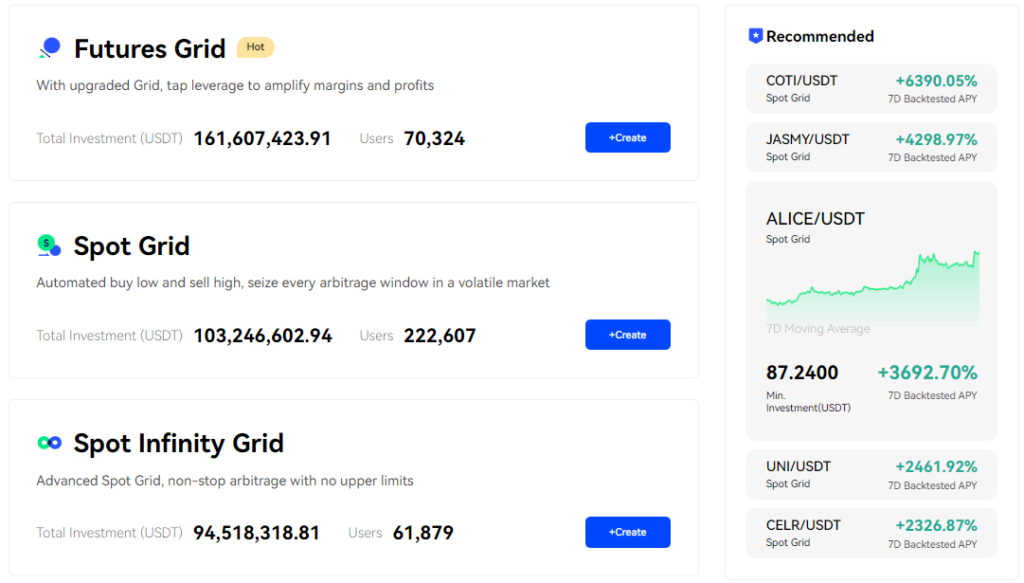The height and width of the screenshot is (583, 1024).
Task: Click the Spot Infinity Grid heading
Action: pyautogui.click(x=178, y=443)
